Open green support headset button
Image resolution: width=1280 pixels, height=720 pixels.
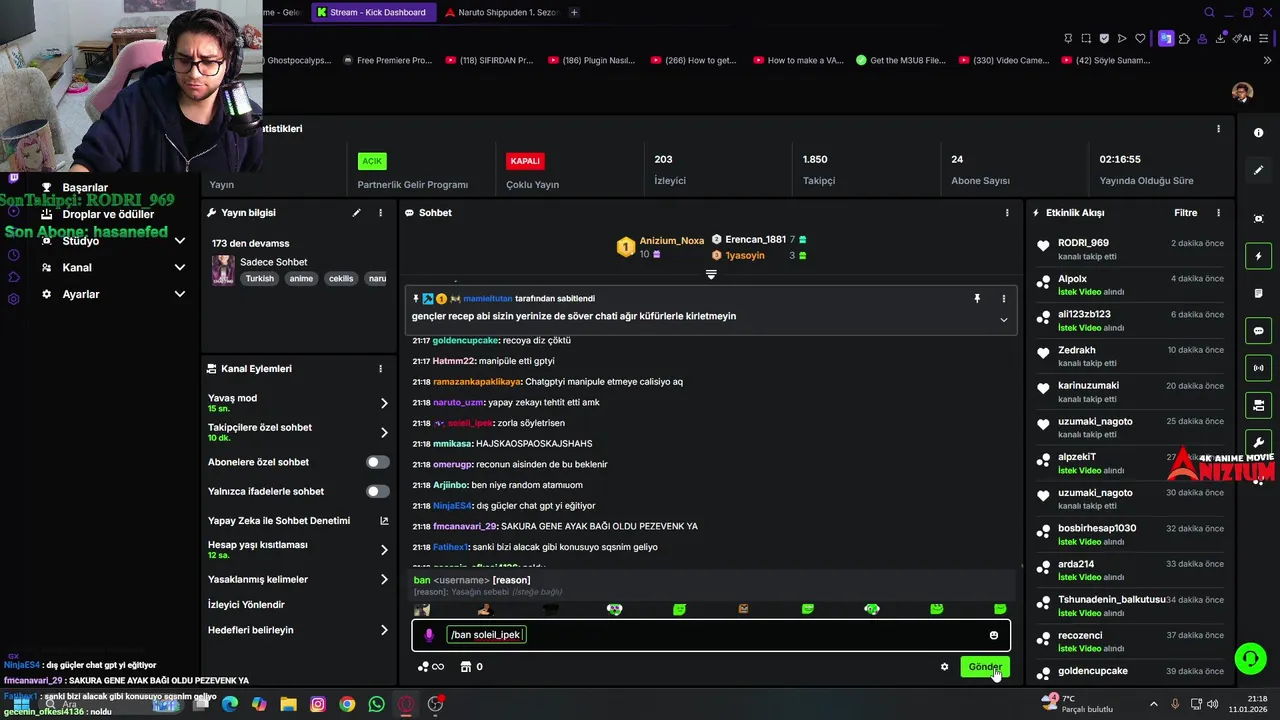pyautogui.click(x=1250, y=658)
